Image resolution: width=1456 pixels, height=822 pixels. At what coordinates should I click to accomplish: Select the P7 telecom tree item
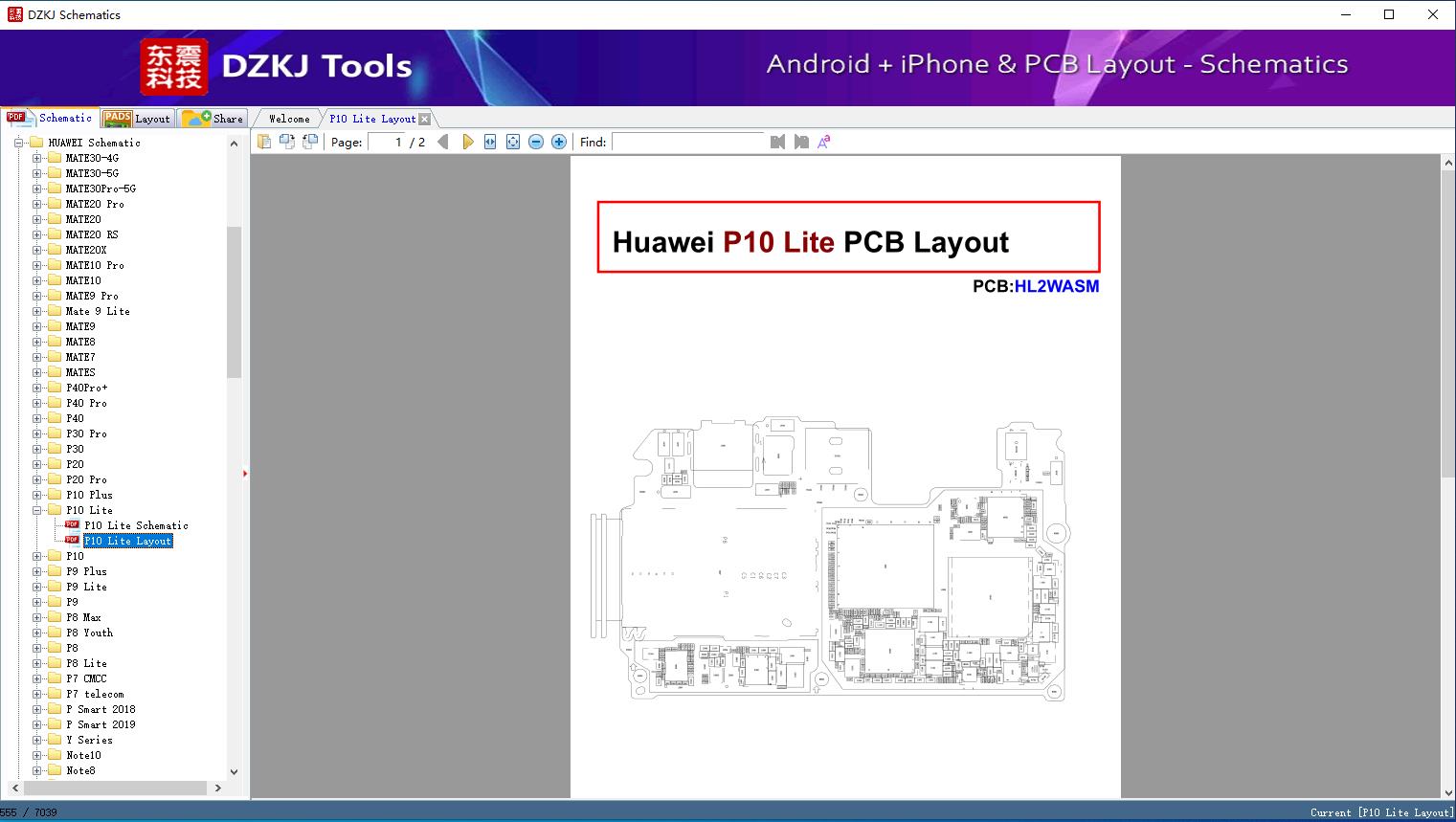click(95, 694)
